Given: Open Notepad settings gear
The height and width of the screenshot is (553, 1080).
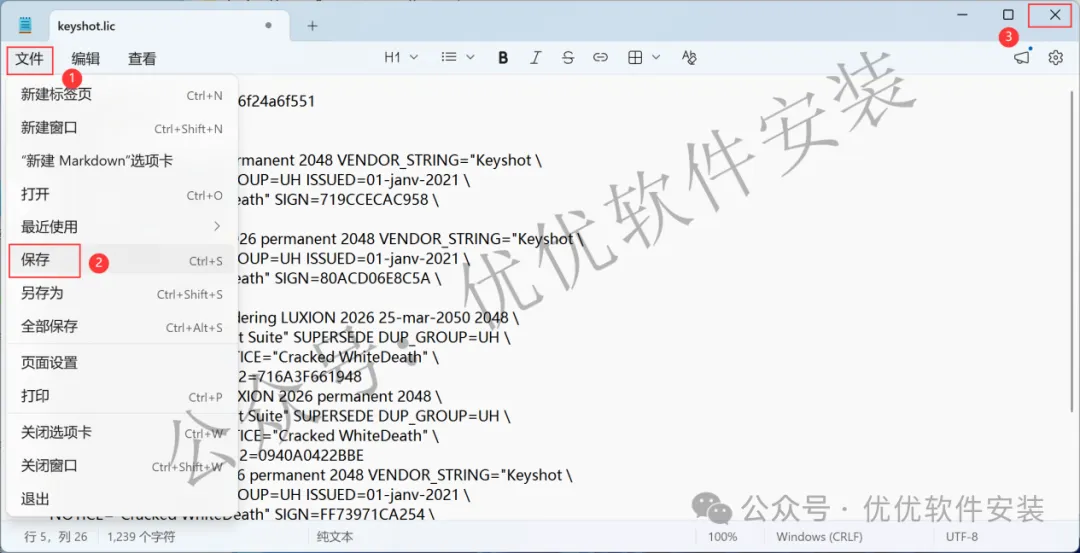Looking at the screenshot, I should 1055,58.
